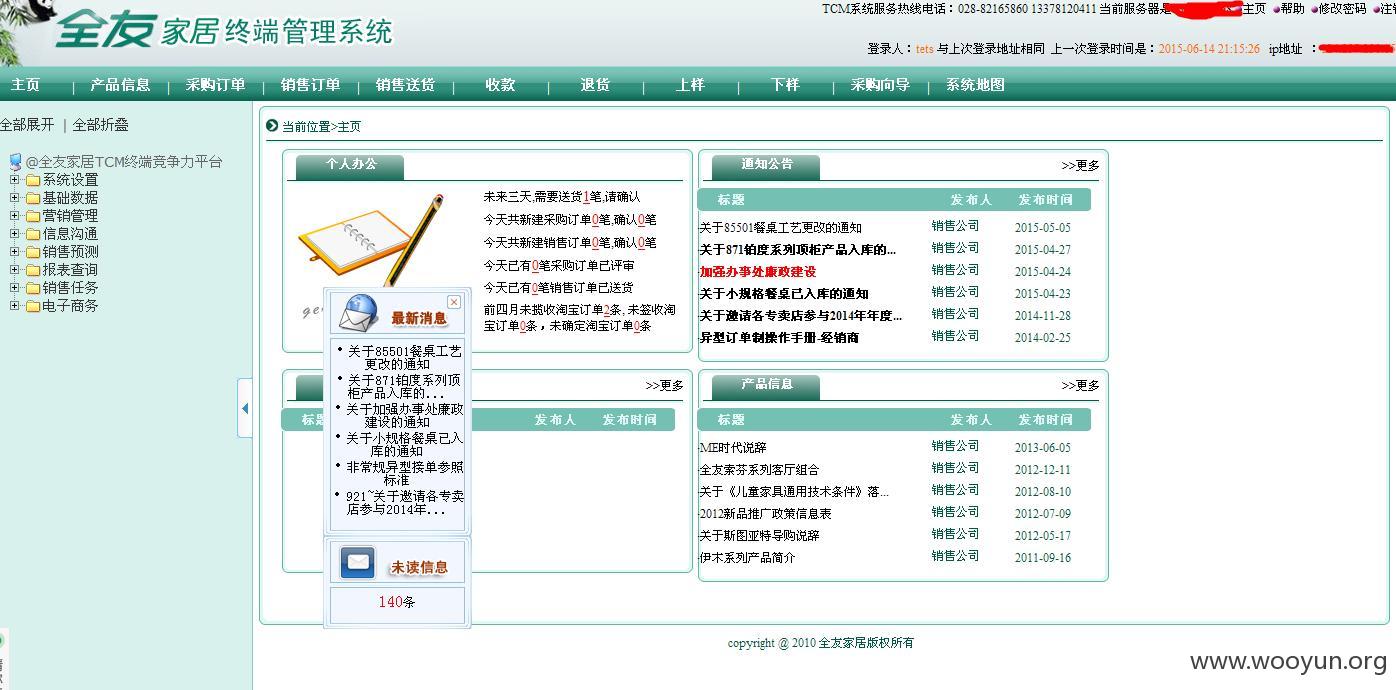Click >>更多 in 通知公告 panel
The image size is (1396, 690).
(x=1080, y=166)
